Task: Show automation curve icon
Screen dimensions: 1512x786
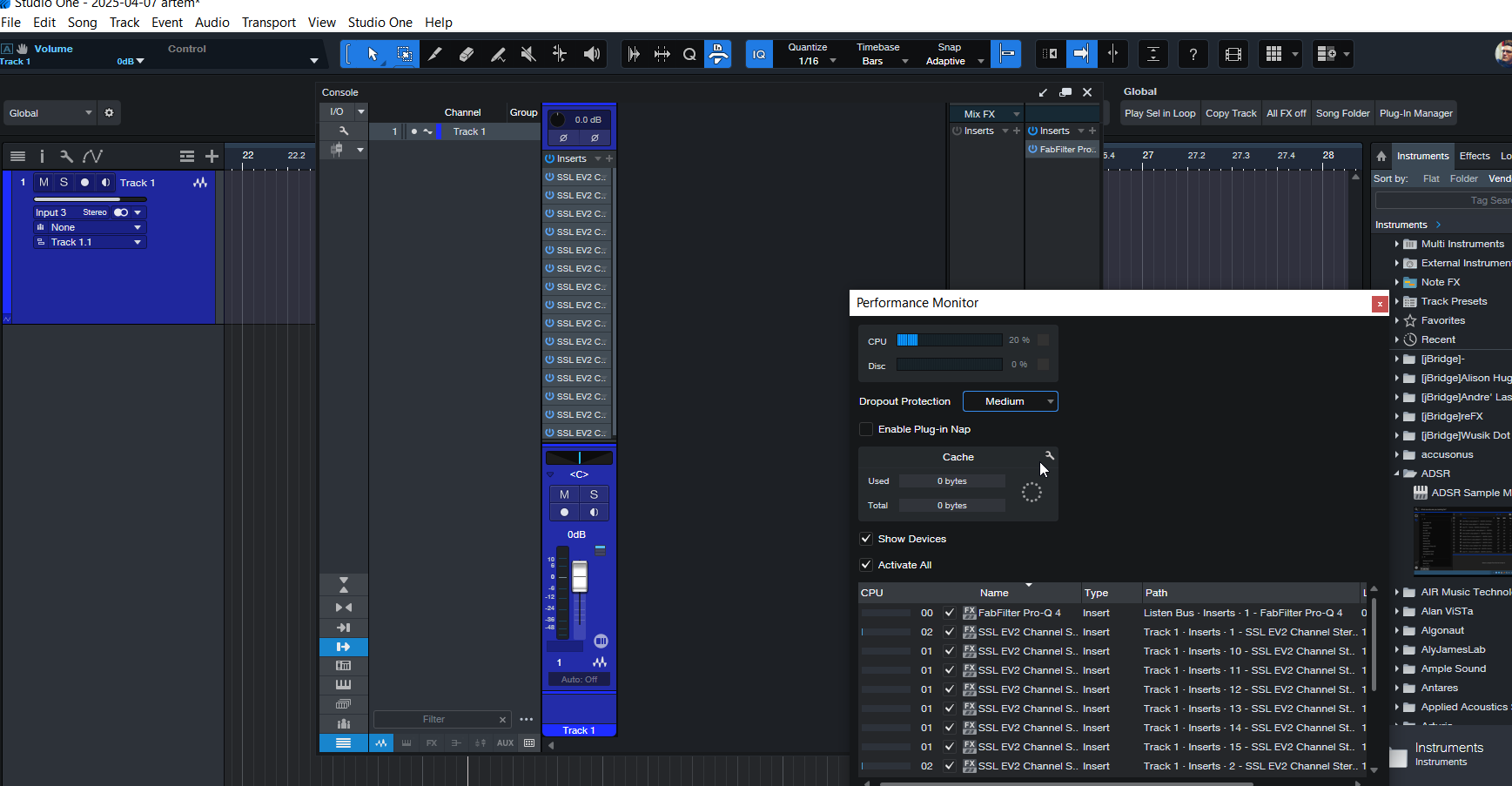Action: click(x=92, y=156)
